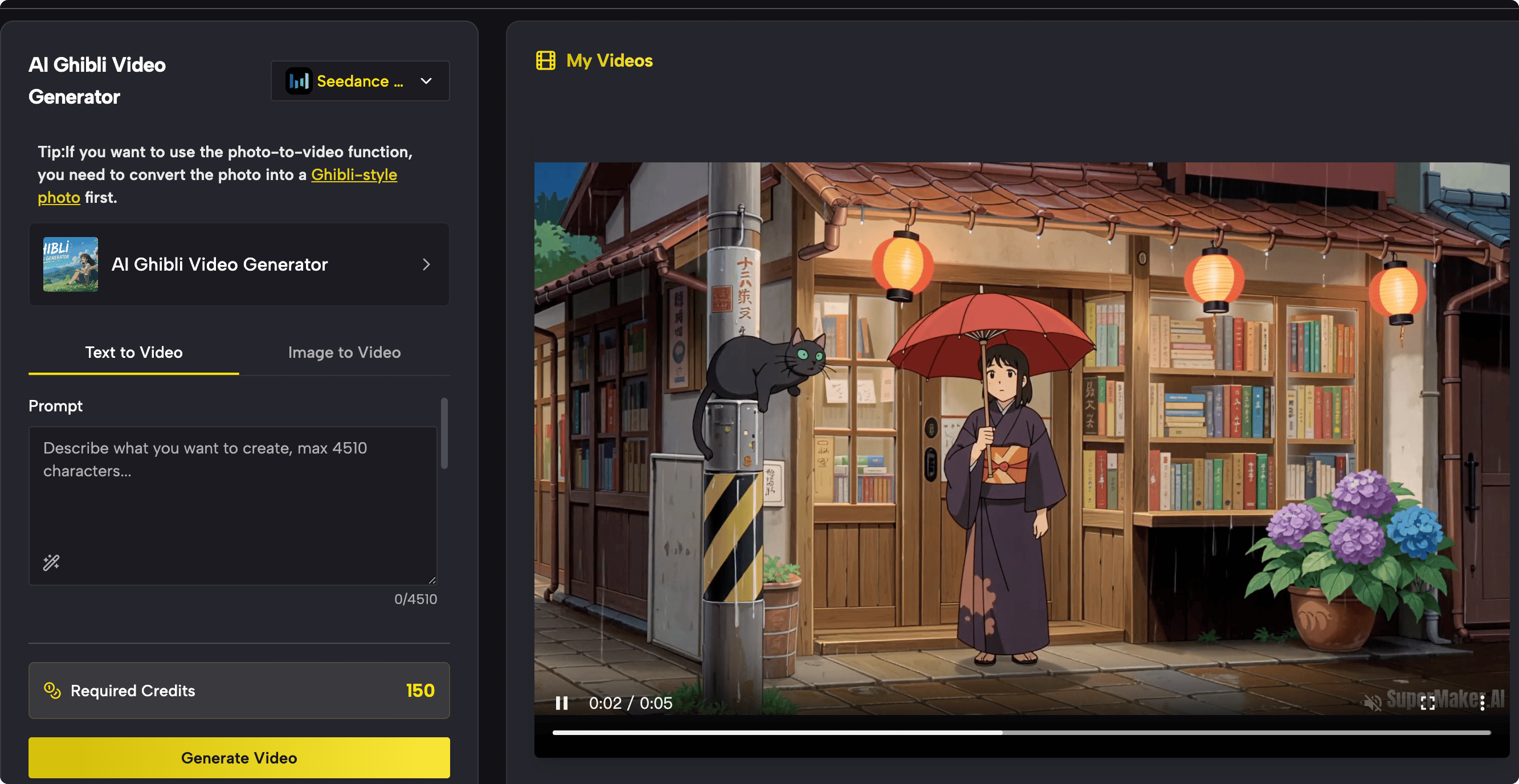Click the Prompt label
1519x784 pixels.
coord(55,406)
